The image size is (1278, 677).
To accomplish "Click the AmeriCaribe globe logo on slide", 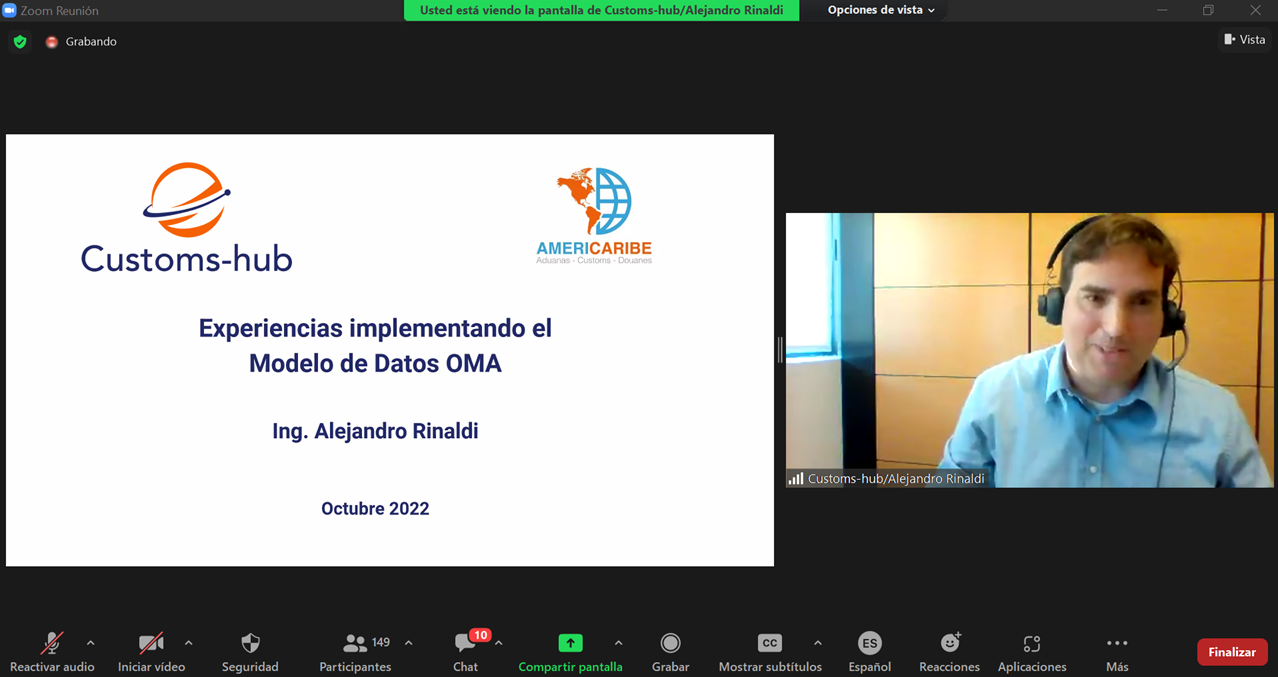I will click(594, 216).
